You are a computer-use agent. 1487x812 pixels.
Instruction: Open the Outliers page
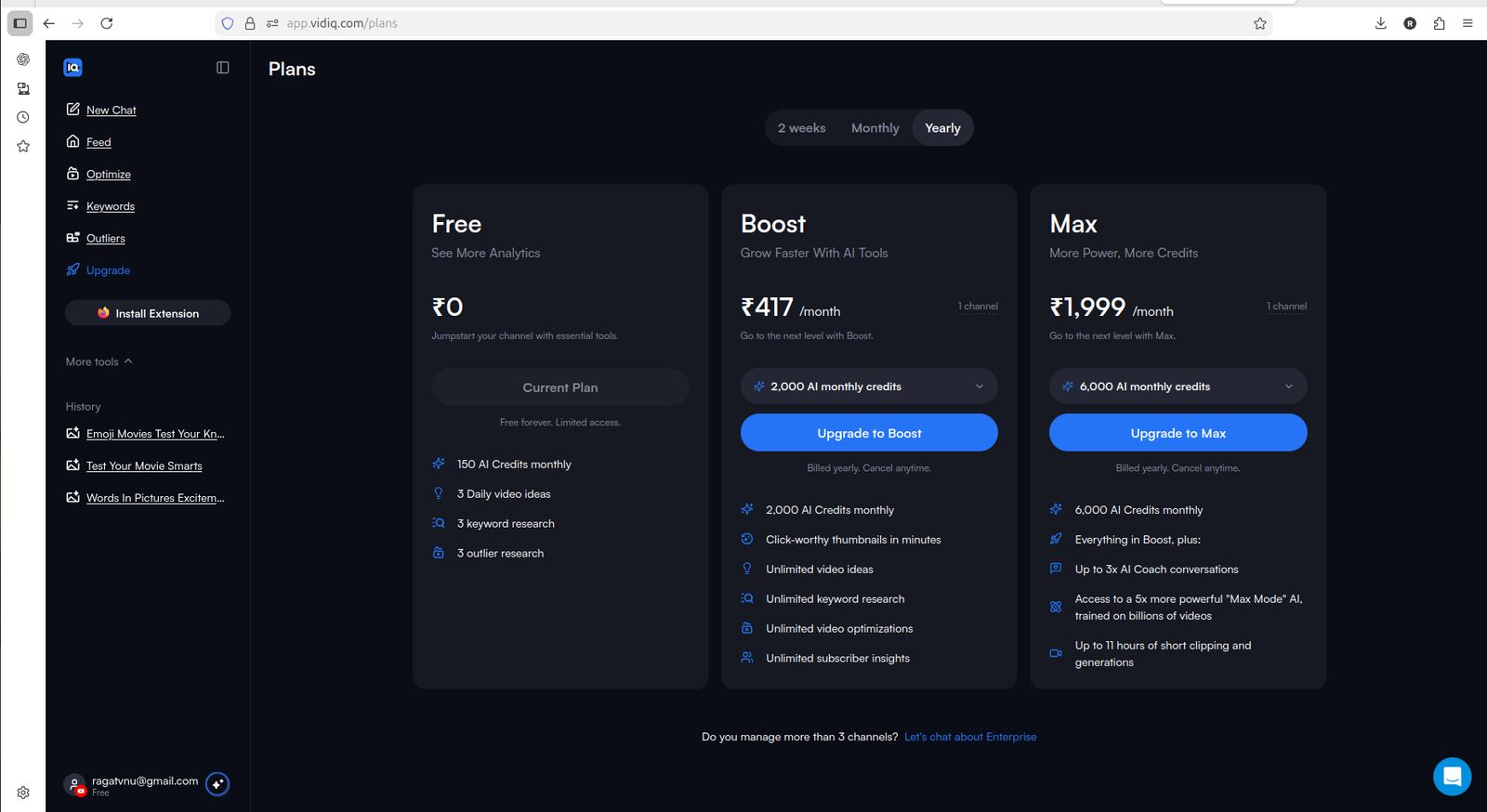click(x=105, y=238)
